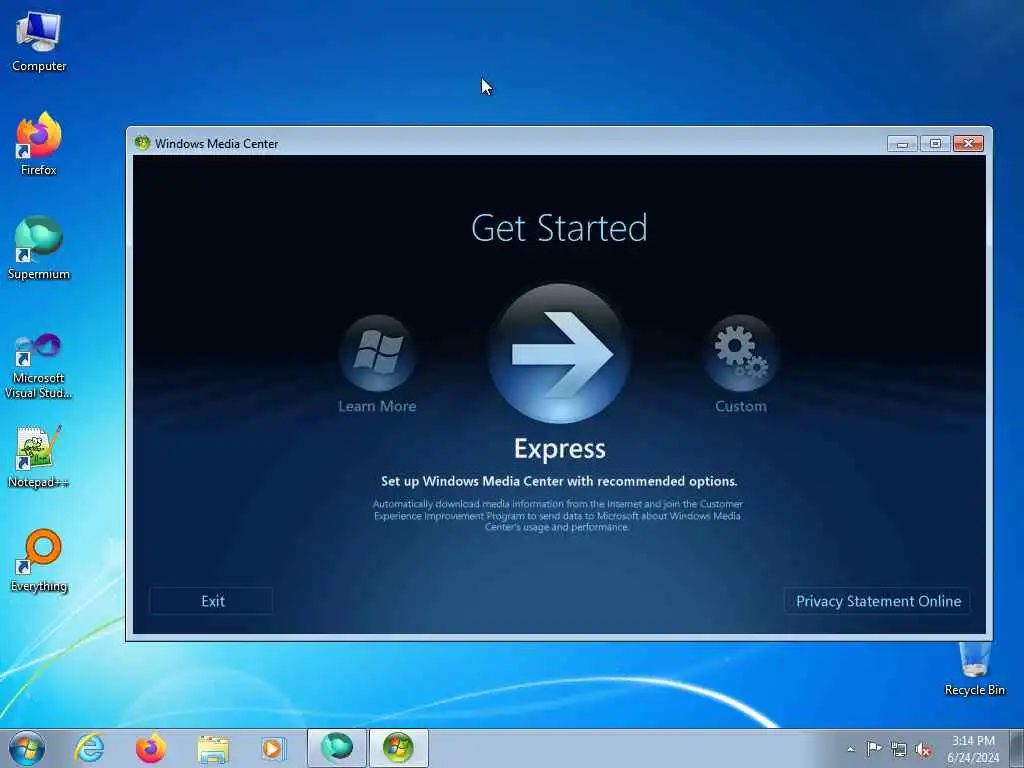Click the Exit button in Media Center
The width and height of the screenshot is (1024, 768).
[212, 601]
